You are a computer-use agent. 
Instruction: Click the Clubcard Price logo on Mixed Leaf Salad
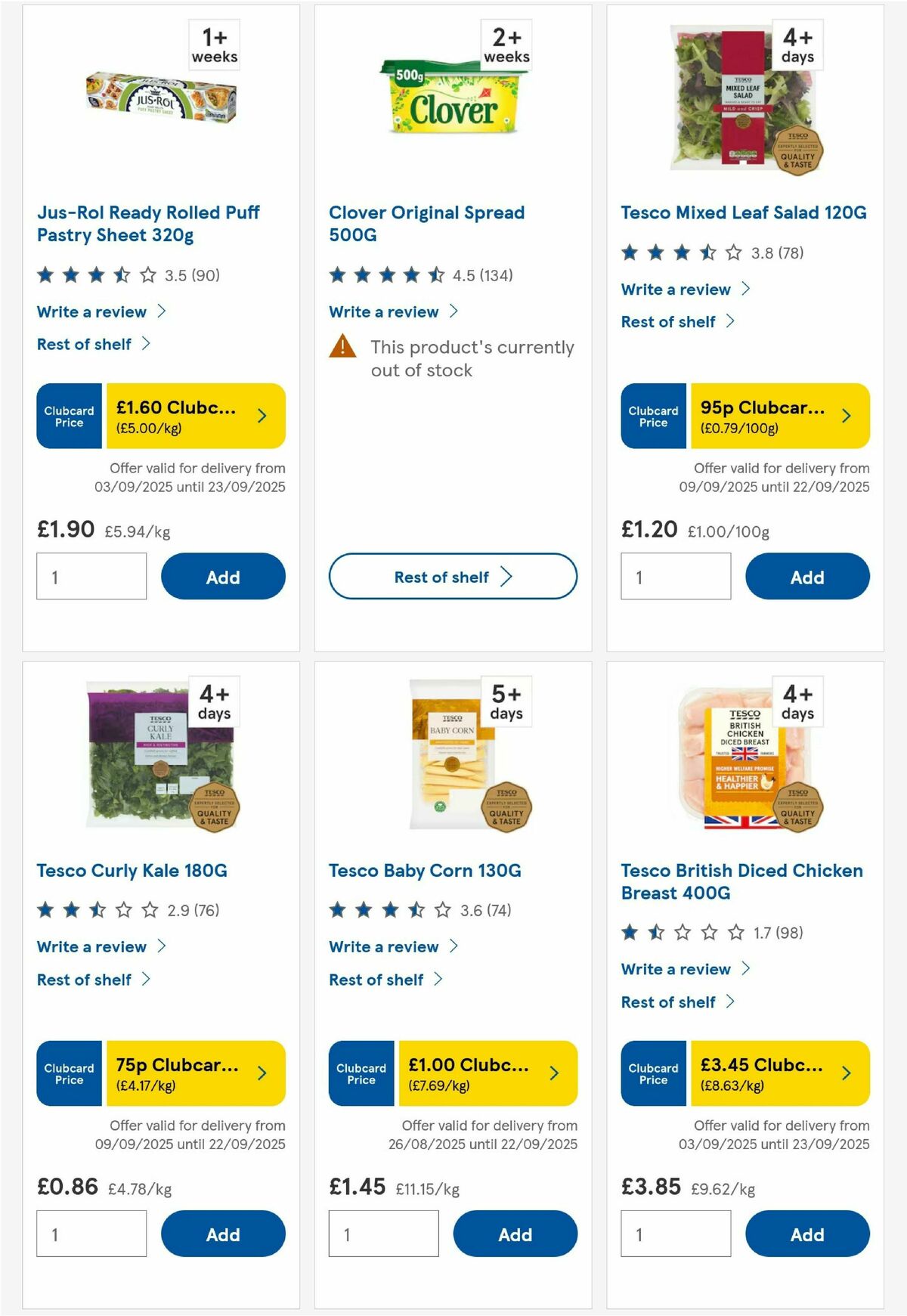click(653, 416)
